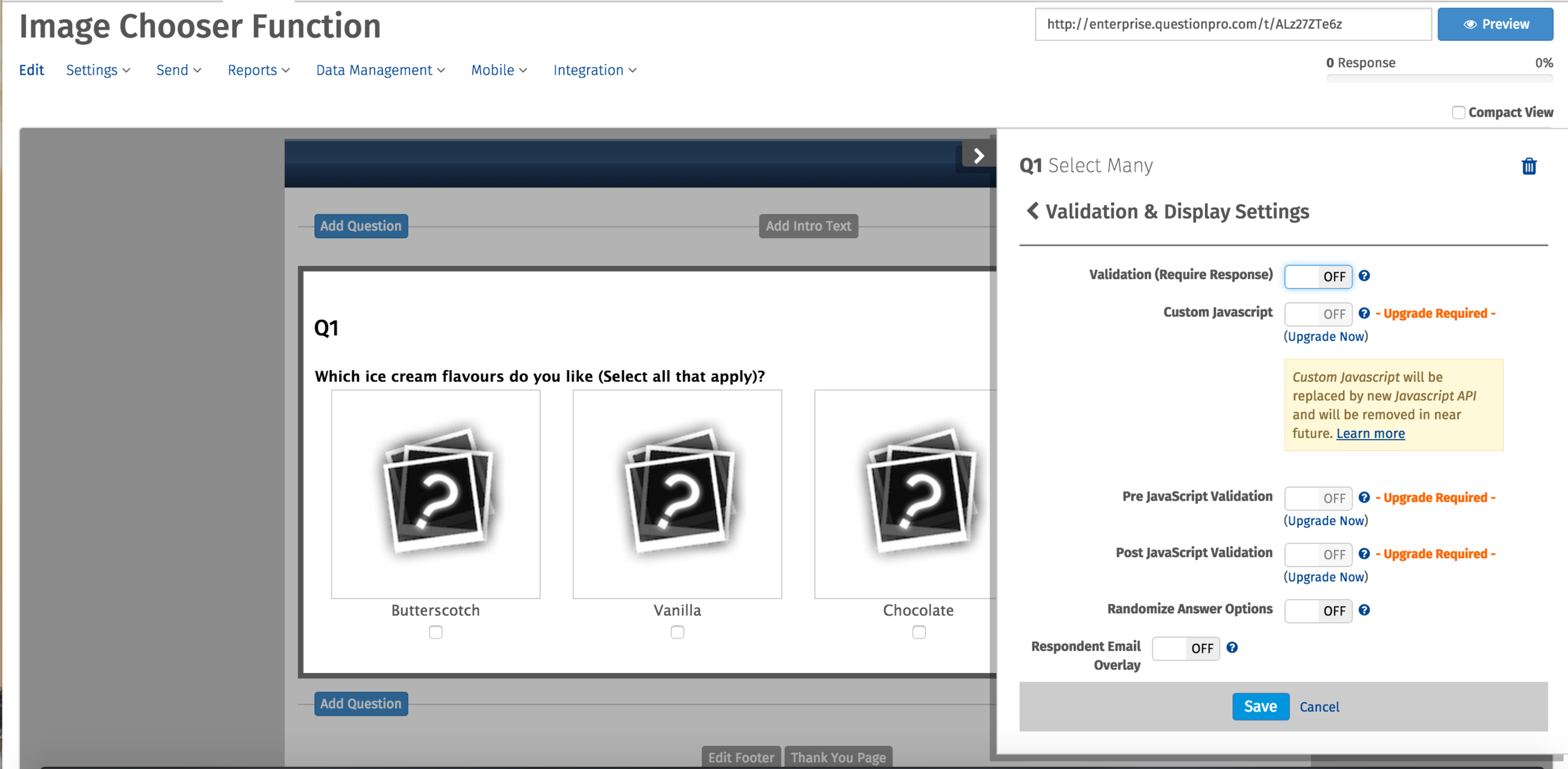The image size is (1568, 769).
Task: Toggle Validation (Require Response) switch
Action: tap(1318, 276)
